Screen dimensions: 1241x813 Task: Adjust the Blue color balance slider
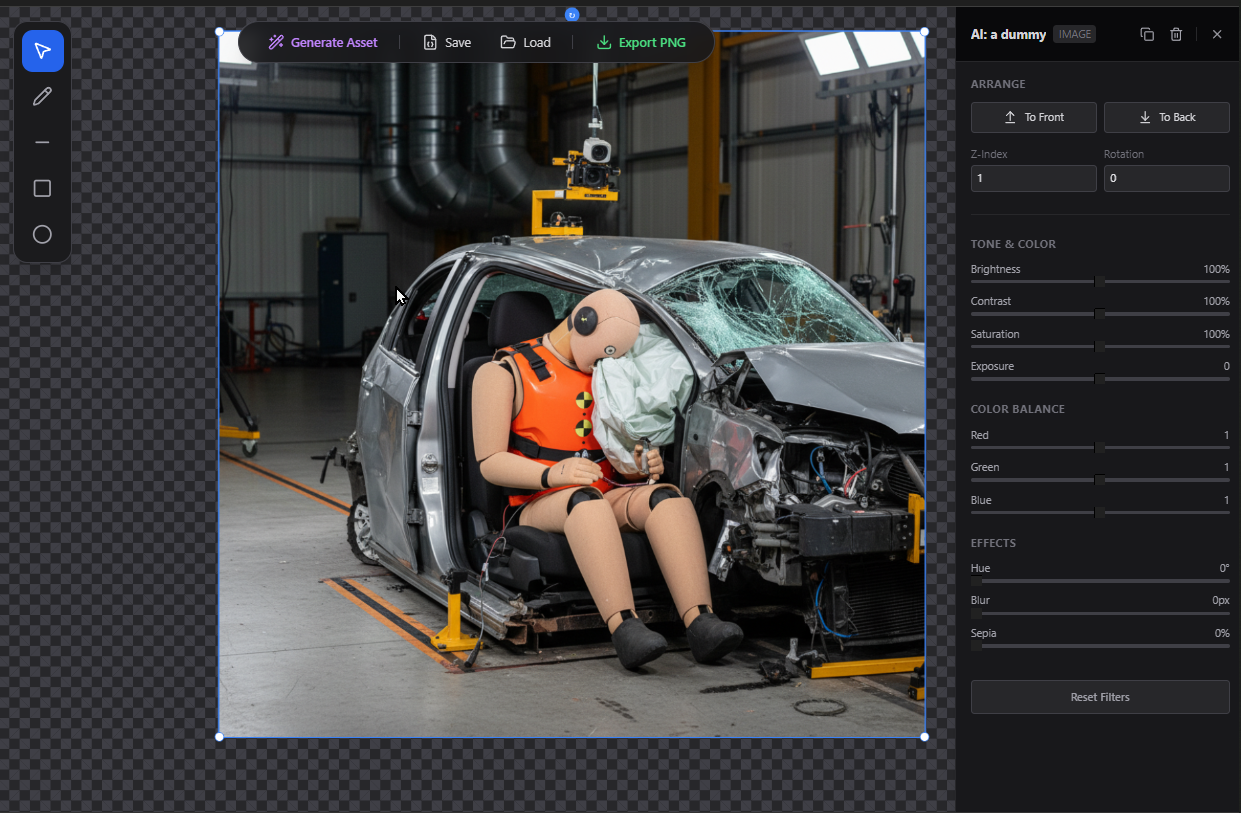pos(1100,513)
